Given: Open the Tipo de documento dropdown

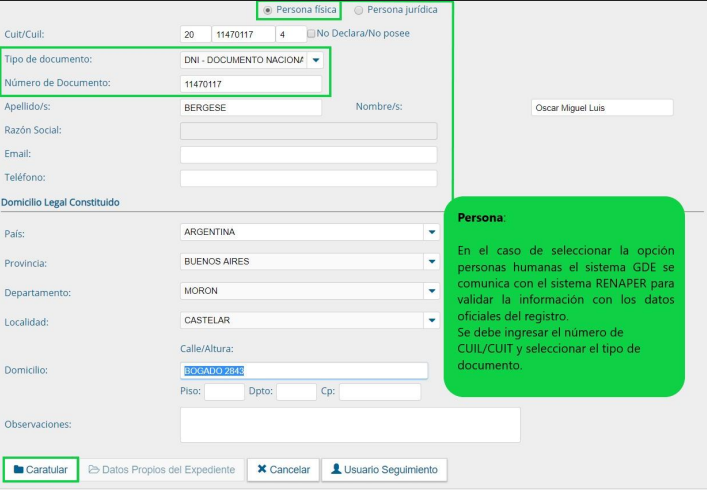Looking at the screenshot, I should click(315, 60).
